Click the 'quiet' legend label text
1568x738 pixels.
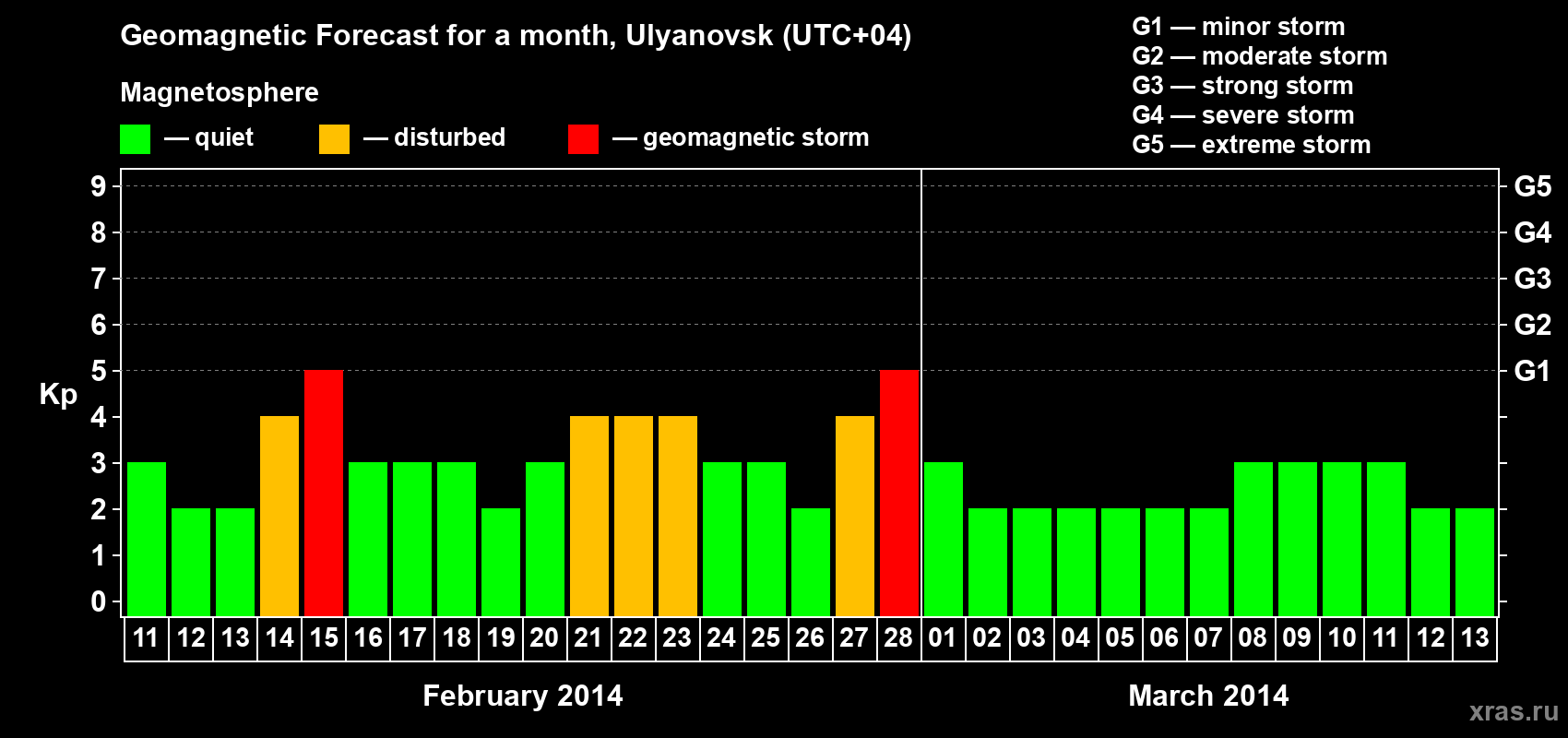point(224,138)
